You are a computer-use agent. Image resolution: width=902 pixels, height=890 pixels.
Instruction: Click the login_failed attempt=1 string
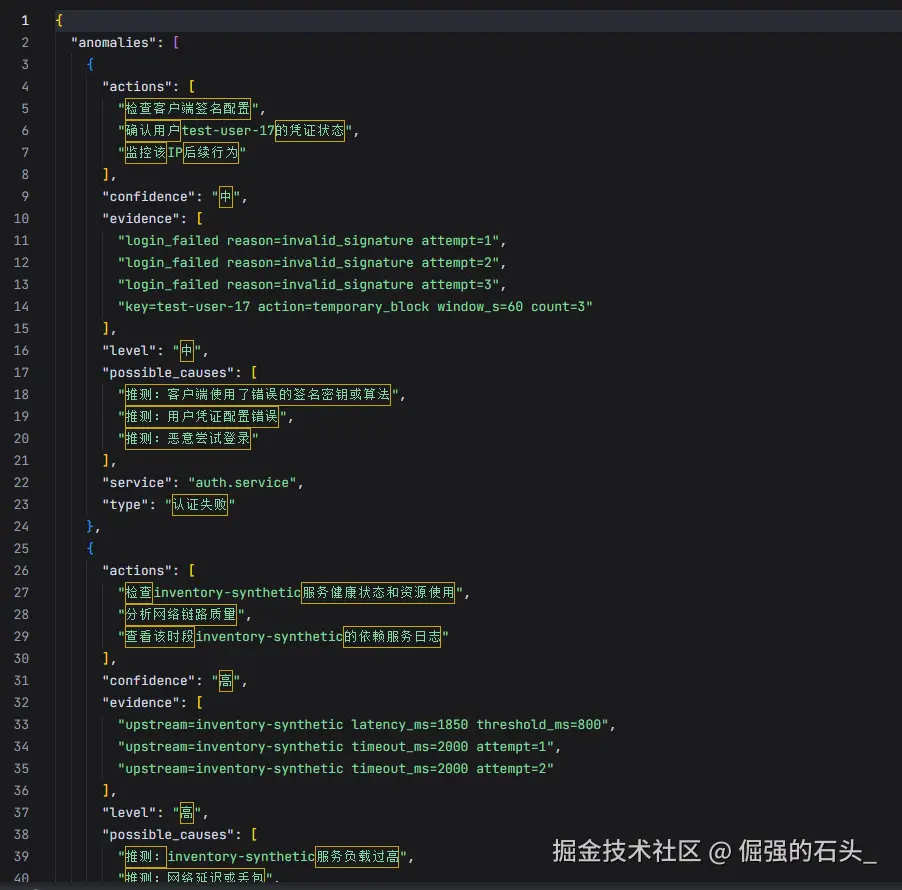[x=308, y=241]
